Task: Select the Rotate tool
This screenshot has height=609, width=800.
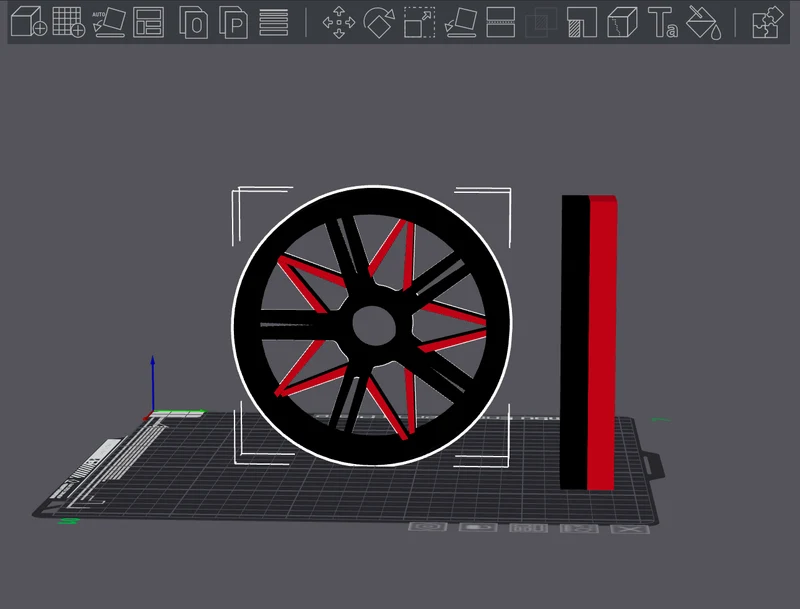Action: 379,22
